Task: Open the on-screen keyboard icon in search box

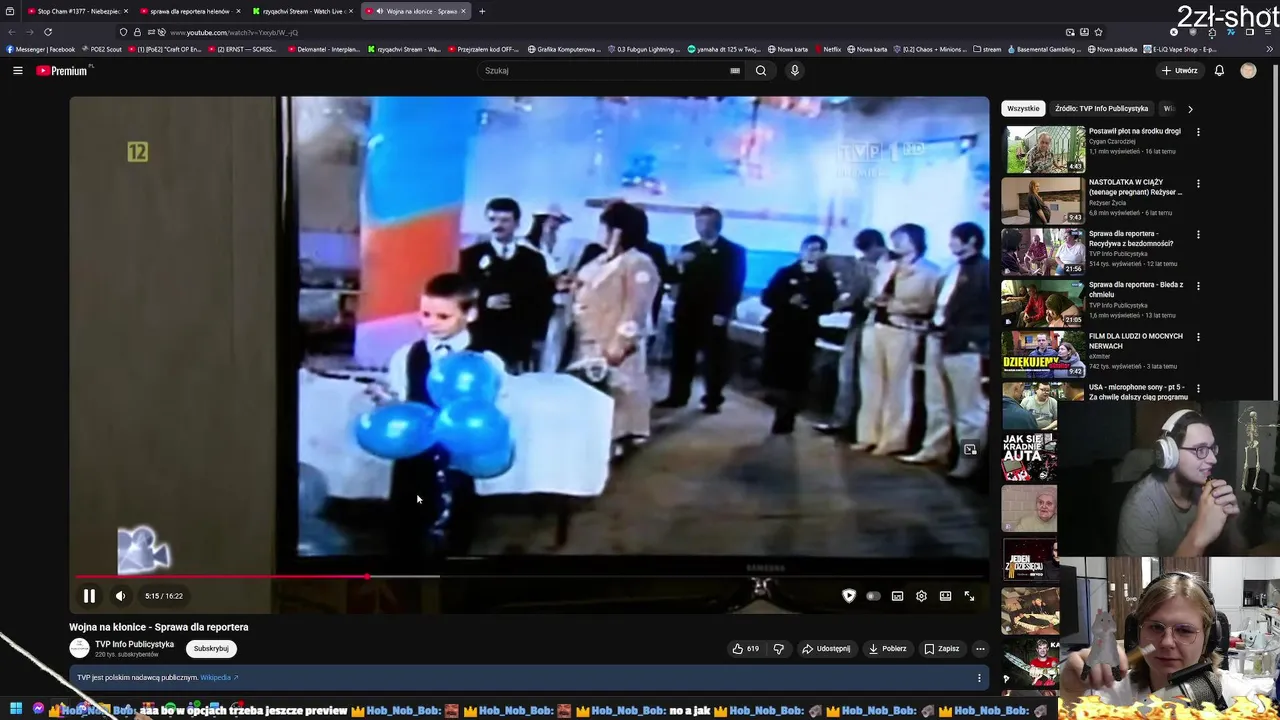Action: (735, 70)
